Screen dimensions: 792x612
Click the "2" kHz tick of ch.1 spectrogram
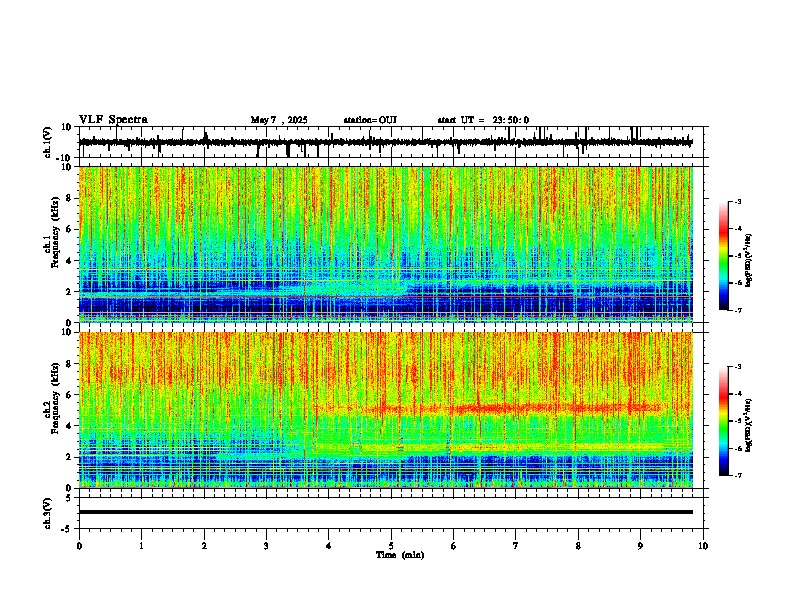(69, 292)
